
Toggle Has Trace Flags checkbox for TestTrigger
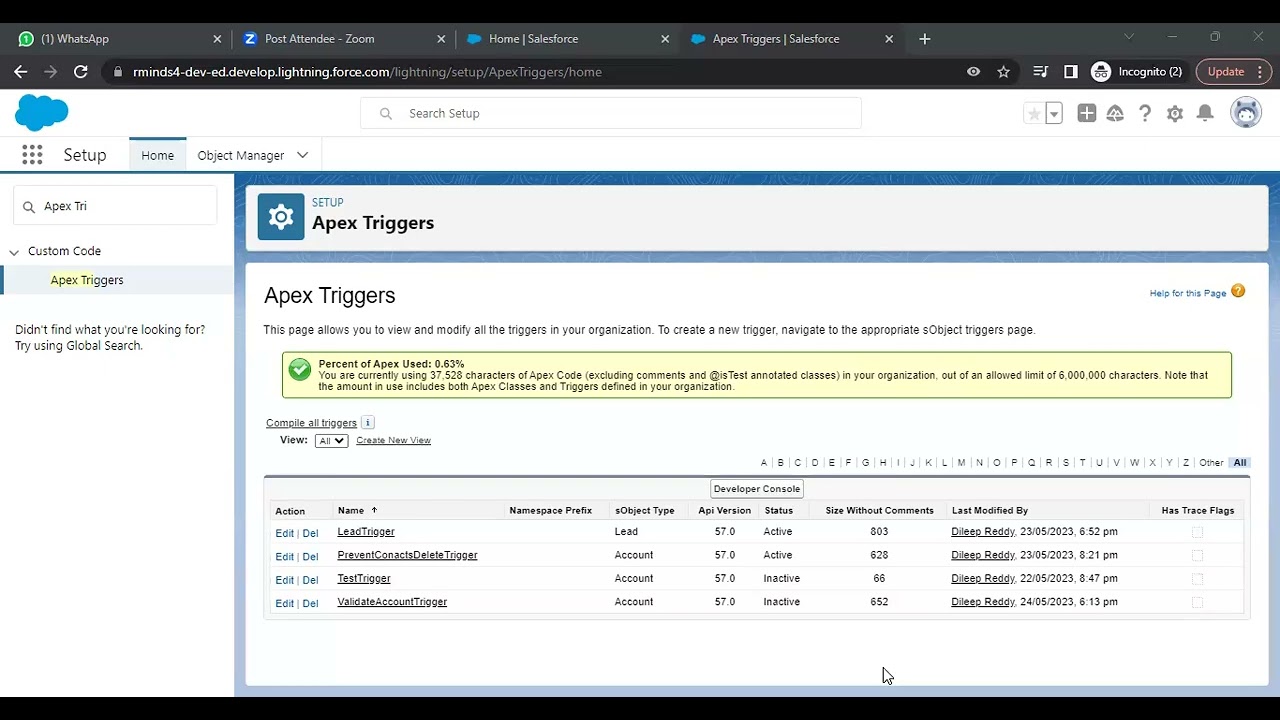pyautogui.click(x=1197, y=579)
